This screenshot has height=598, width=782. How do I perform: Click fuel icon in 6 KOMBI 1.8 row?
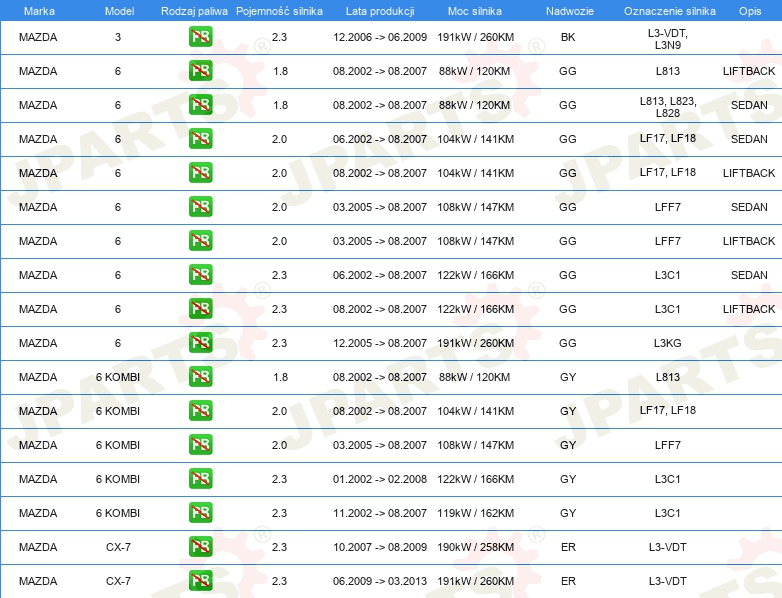tap(200, 377)
